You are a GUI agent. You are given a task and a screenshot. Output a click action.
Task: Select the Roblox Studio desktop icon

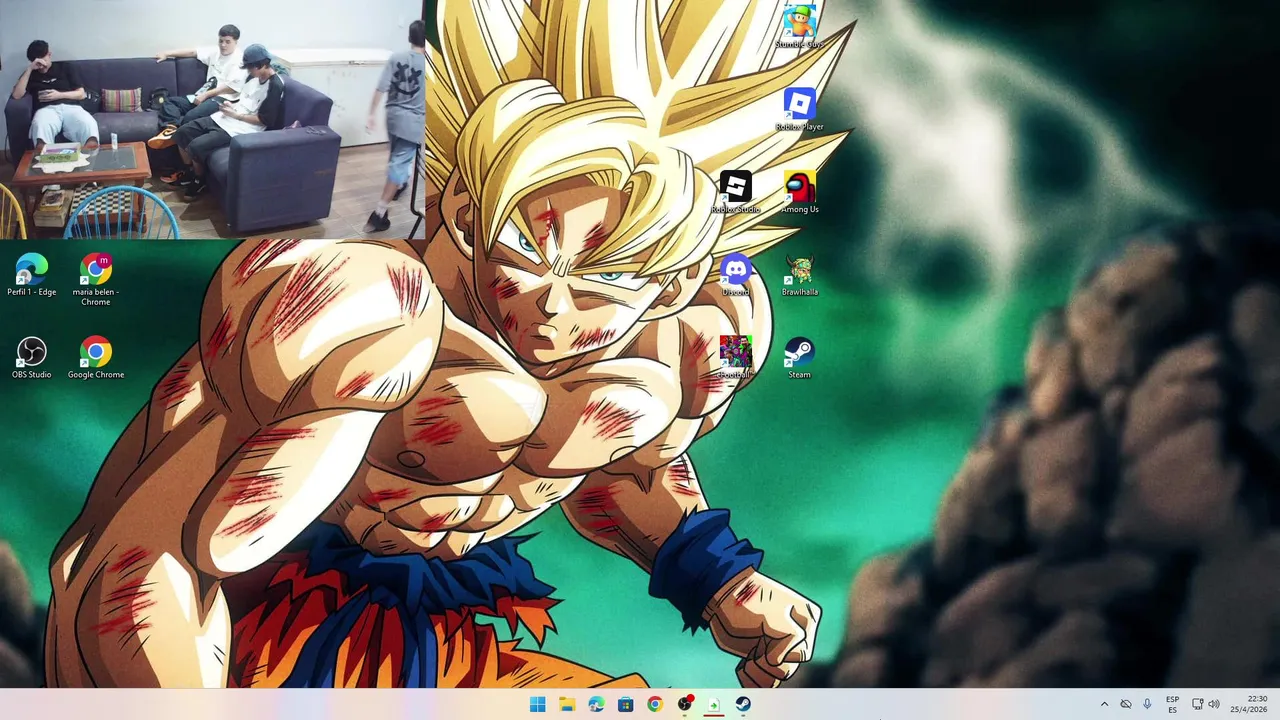pyautogui.click(x=735, y=192)
